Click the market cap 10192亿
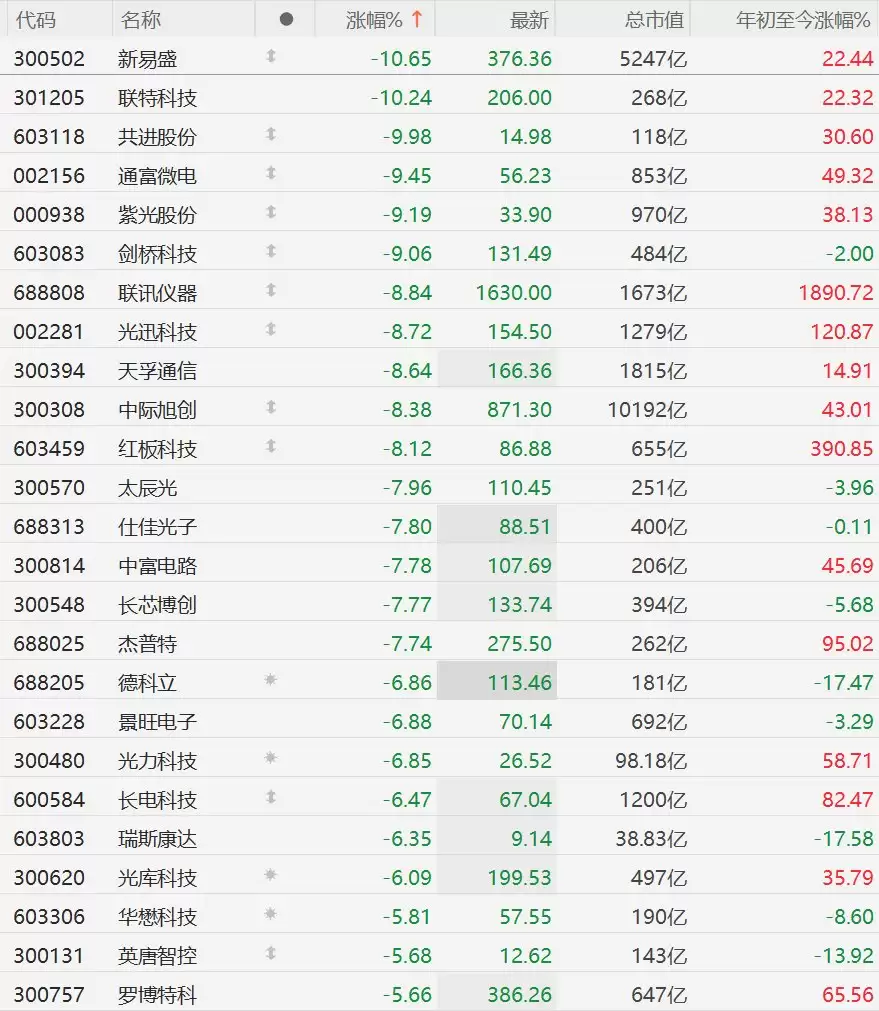Image resolution: width=879 pixels, height=1011 pixels. point(647,410)
